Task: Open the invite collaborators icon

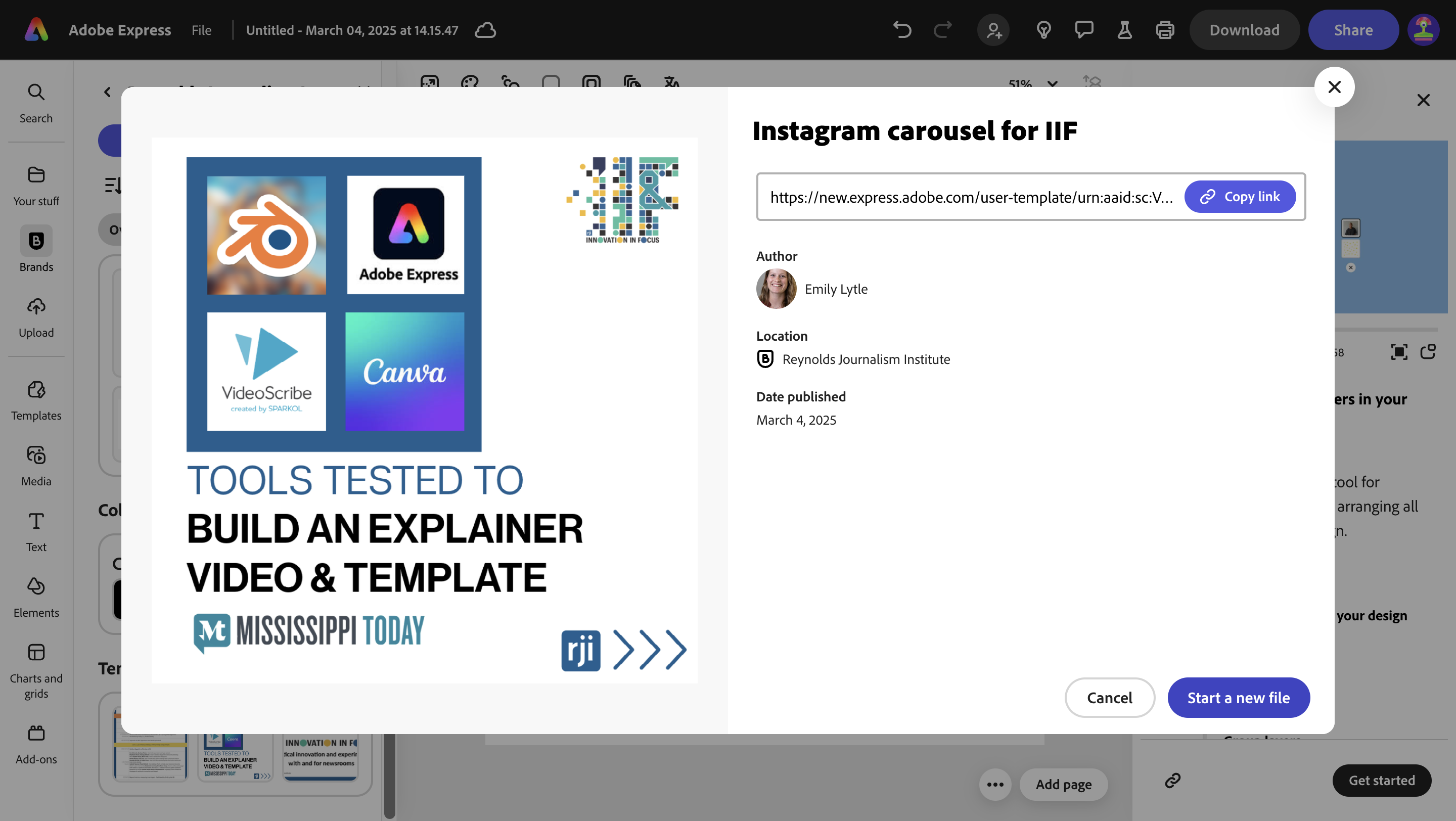Action: [993, 30]
